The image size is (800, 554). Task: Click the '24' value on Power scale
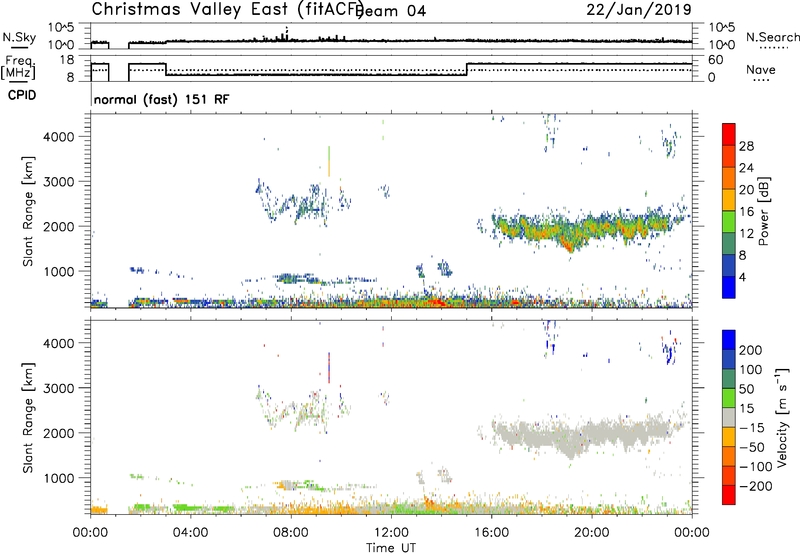(746, 168)
